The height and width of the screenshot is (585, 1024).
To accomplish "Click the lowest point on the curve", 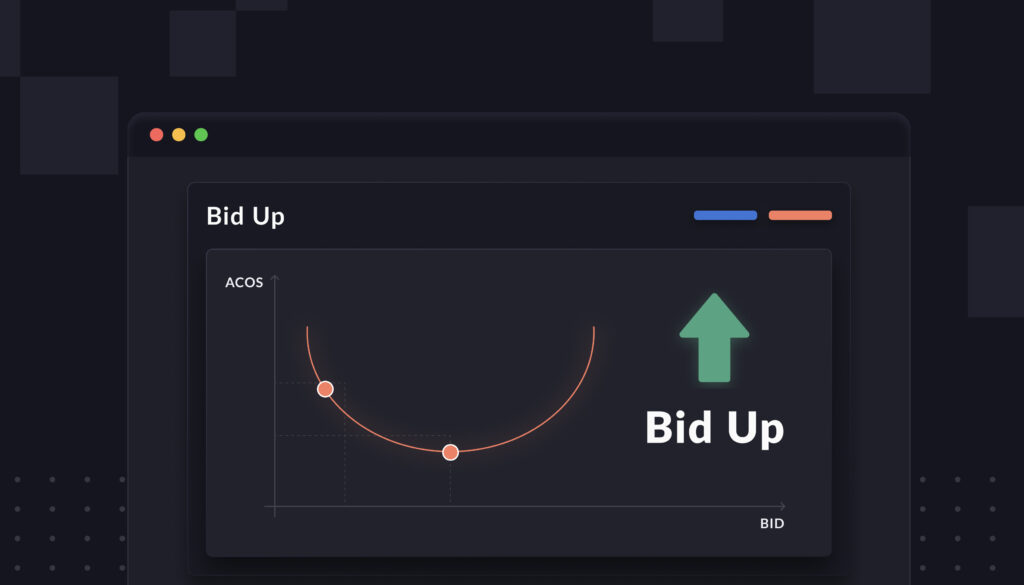I will click(451, 452).
